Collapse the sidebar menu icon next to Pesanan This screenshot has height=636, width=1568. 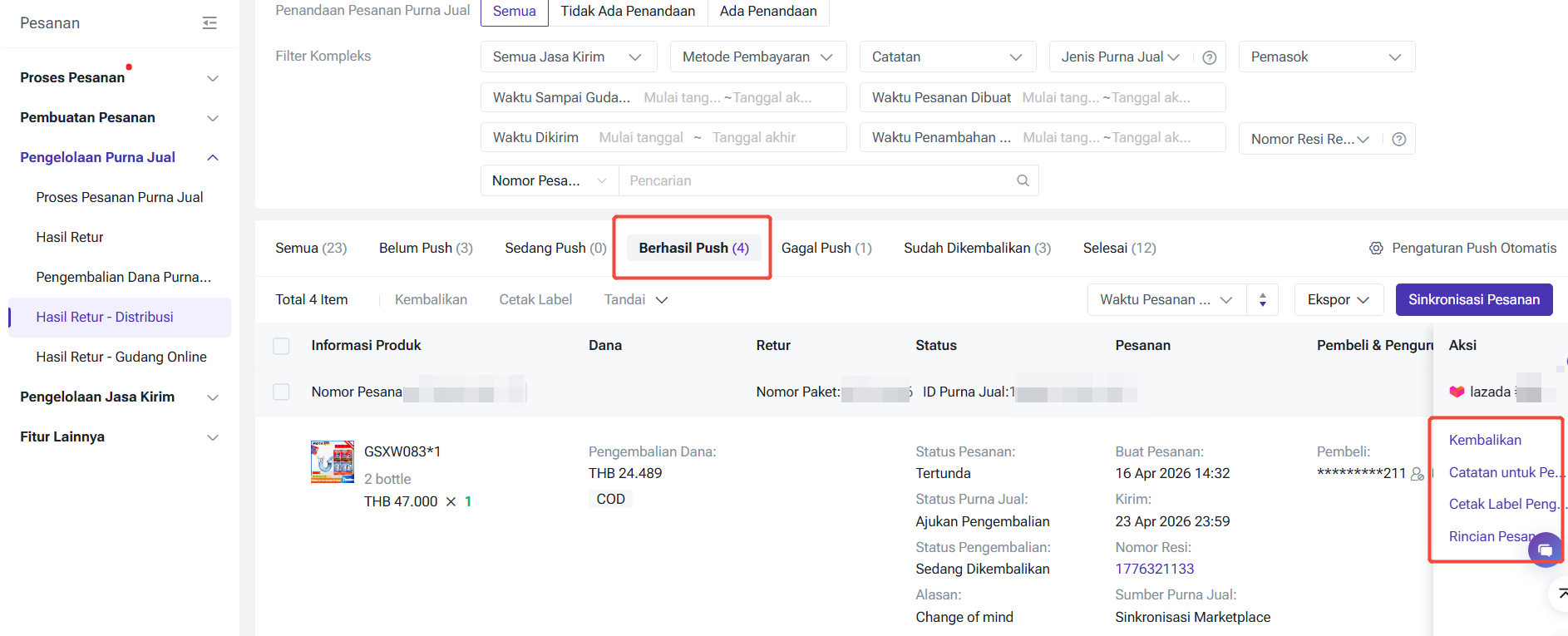click(210, 23)
